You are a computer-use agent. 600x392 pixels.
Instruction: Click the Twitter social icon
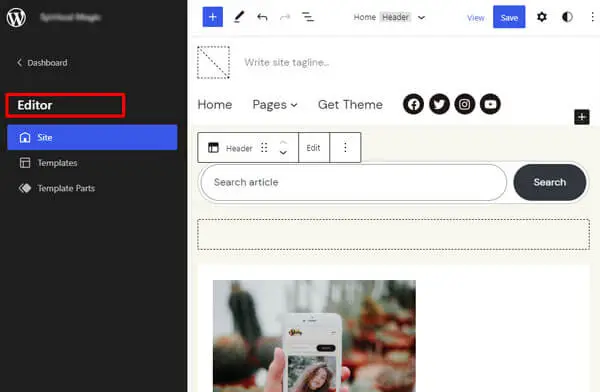pyautogui.click(x=439, y=104)
